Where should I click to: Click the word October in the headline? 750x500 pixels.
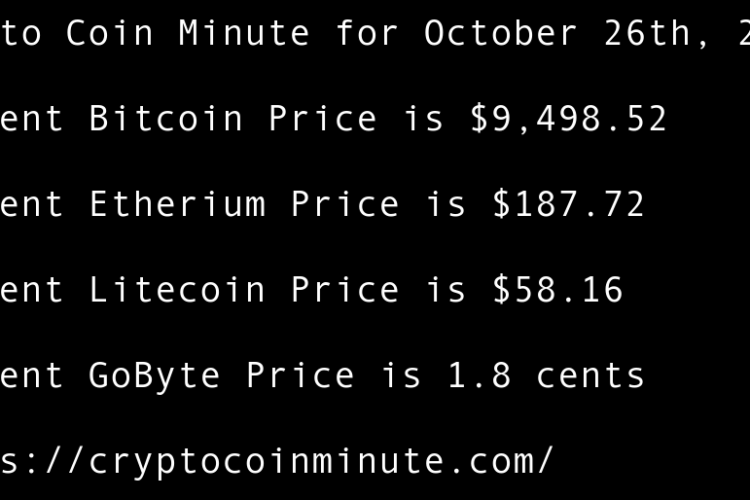point(501,33)
